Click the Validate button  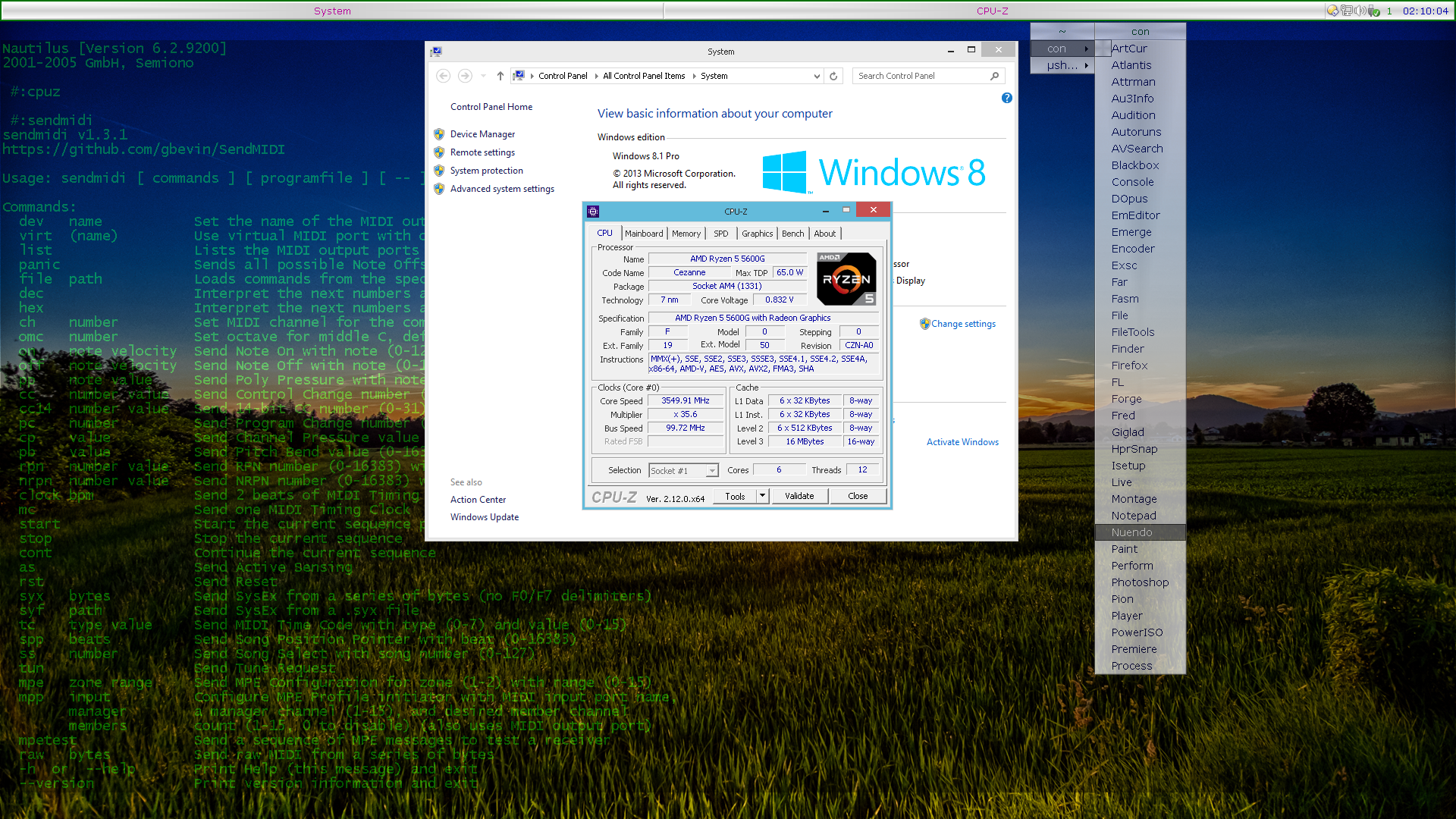tap(799, 496)
